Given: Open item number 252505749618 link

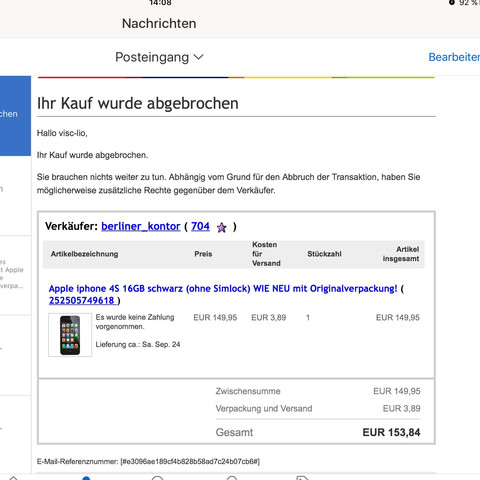Looking at the screenshot, I should pyautogui.click(x=82, y=300).
